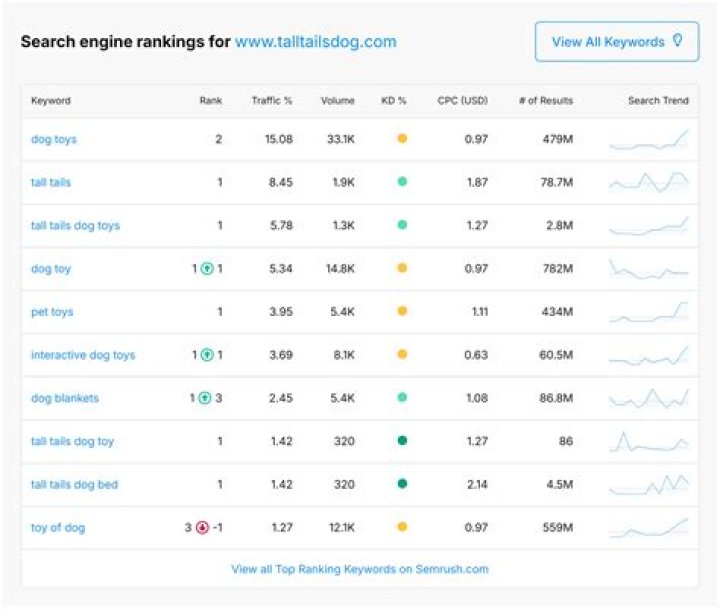Click the Volume column header

click(x=338, y=101)
